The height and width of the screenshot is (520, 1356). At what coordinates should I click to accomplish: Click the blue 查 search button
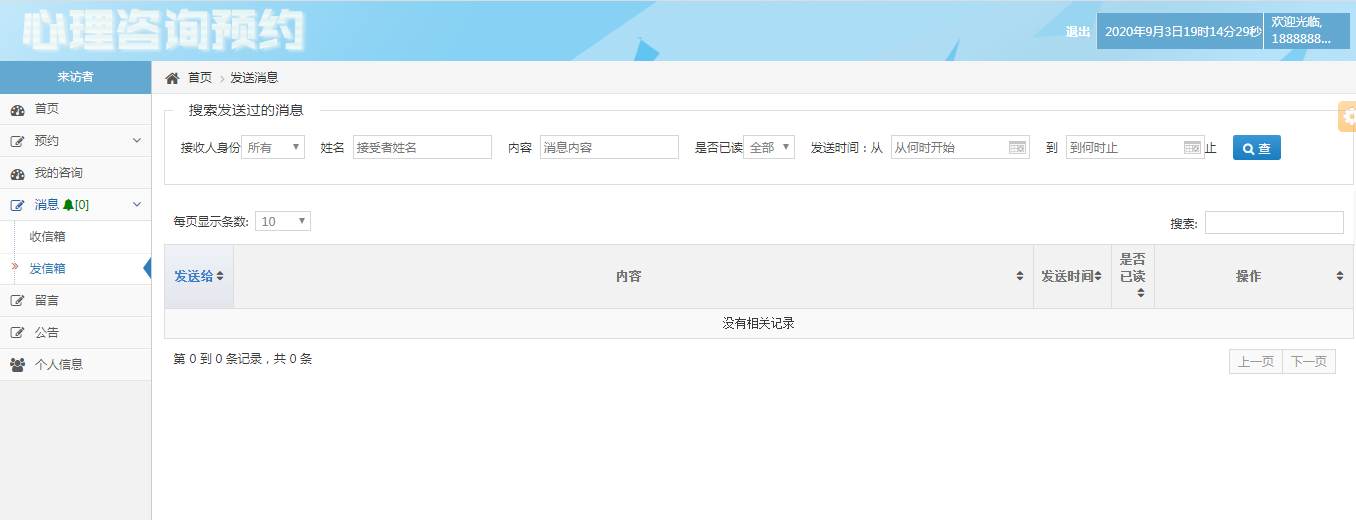tap(1256, 148)
